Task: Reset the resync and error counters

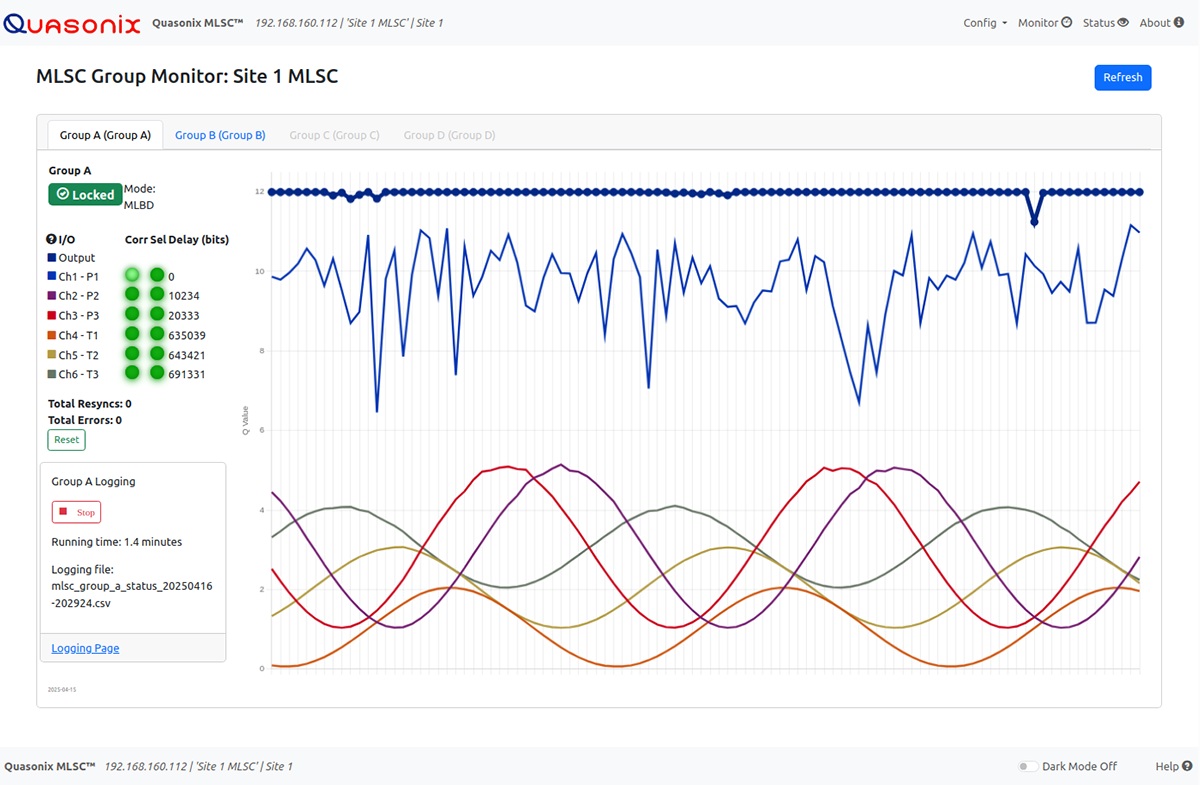Action: (x=66, y=440)
